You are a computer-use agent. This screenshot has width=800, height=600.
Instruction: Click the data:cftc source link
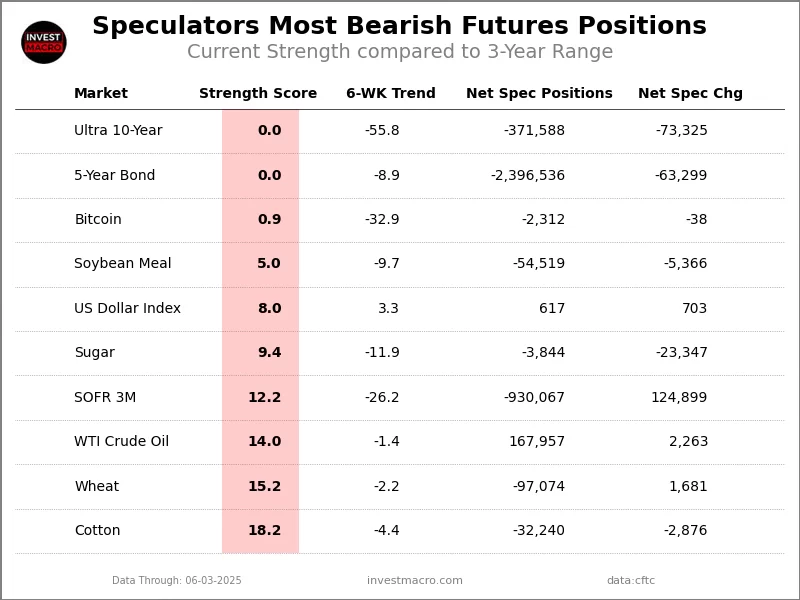631,581
